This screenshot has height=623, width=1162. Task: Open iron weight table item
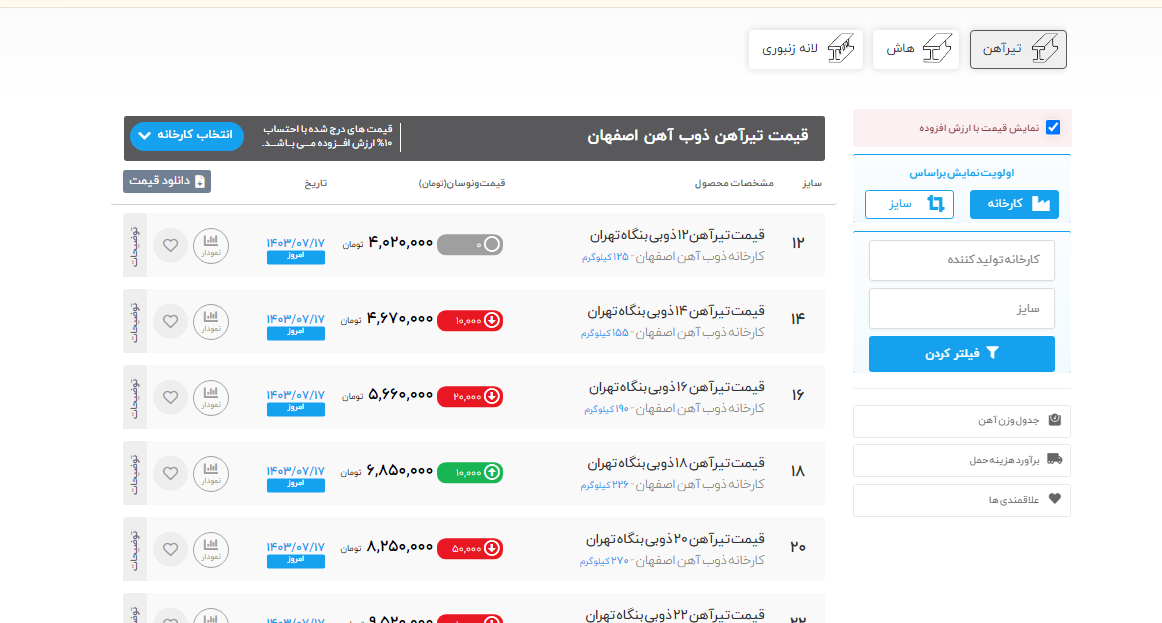[x=961, y=421]
